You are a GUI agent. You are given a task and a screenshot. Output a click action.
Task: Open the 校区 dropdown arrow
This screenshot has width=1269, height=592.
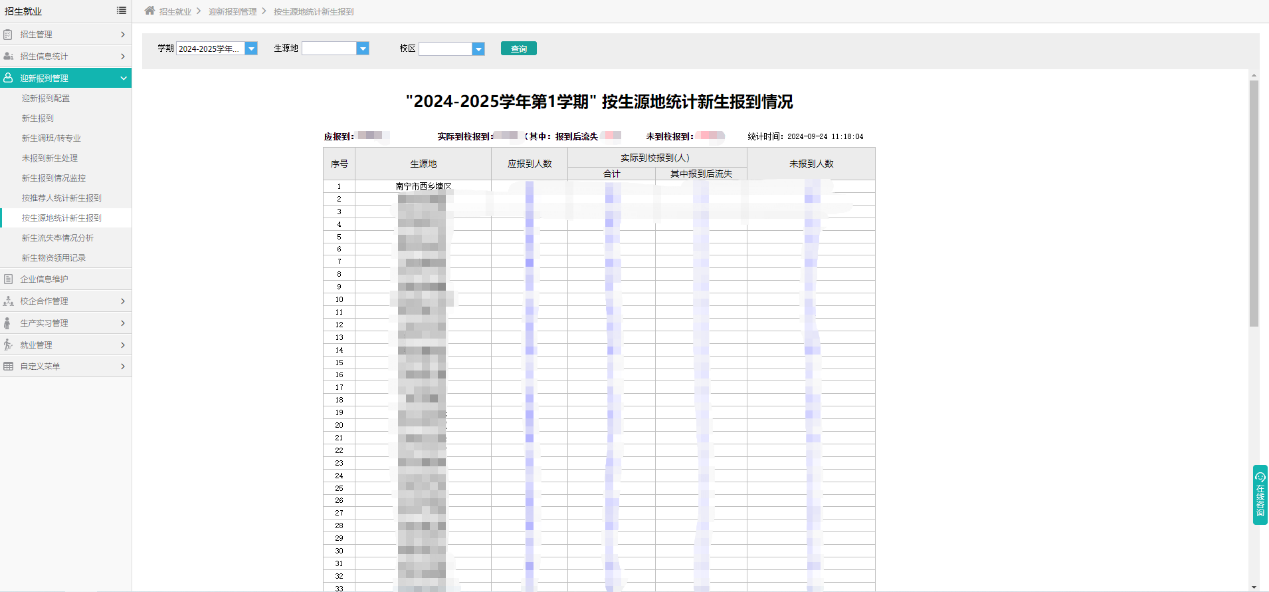[x=478, y=48]
